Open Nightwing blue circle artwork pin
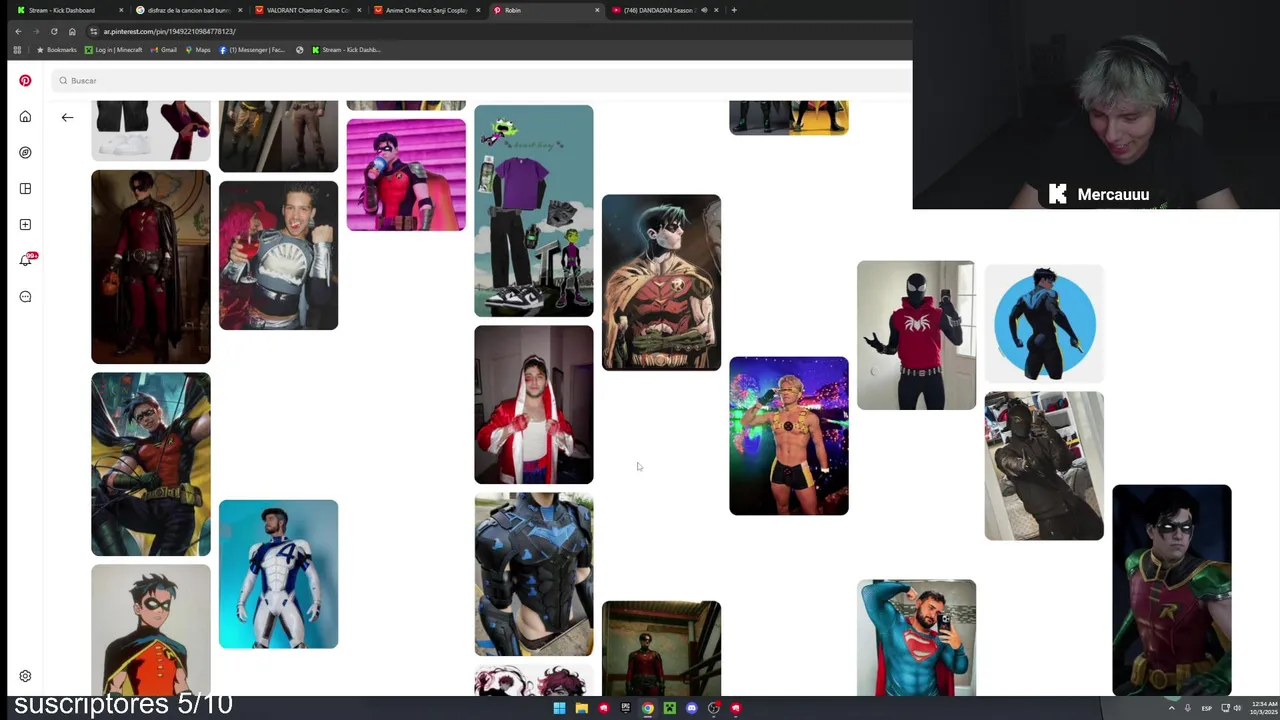 click(1044, 324)
